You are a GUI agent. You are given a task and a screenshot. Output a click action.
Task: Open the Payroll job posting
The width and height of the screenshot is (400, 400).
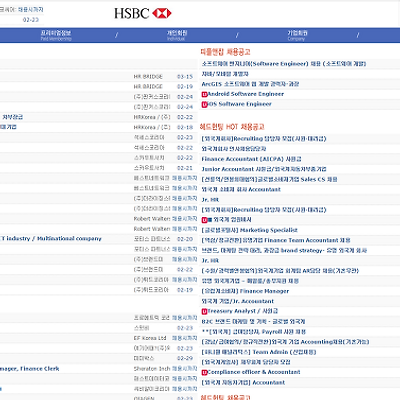click(x=254, y=332)
